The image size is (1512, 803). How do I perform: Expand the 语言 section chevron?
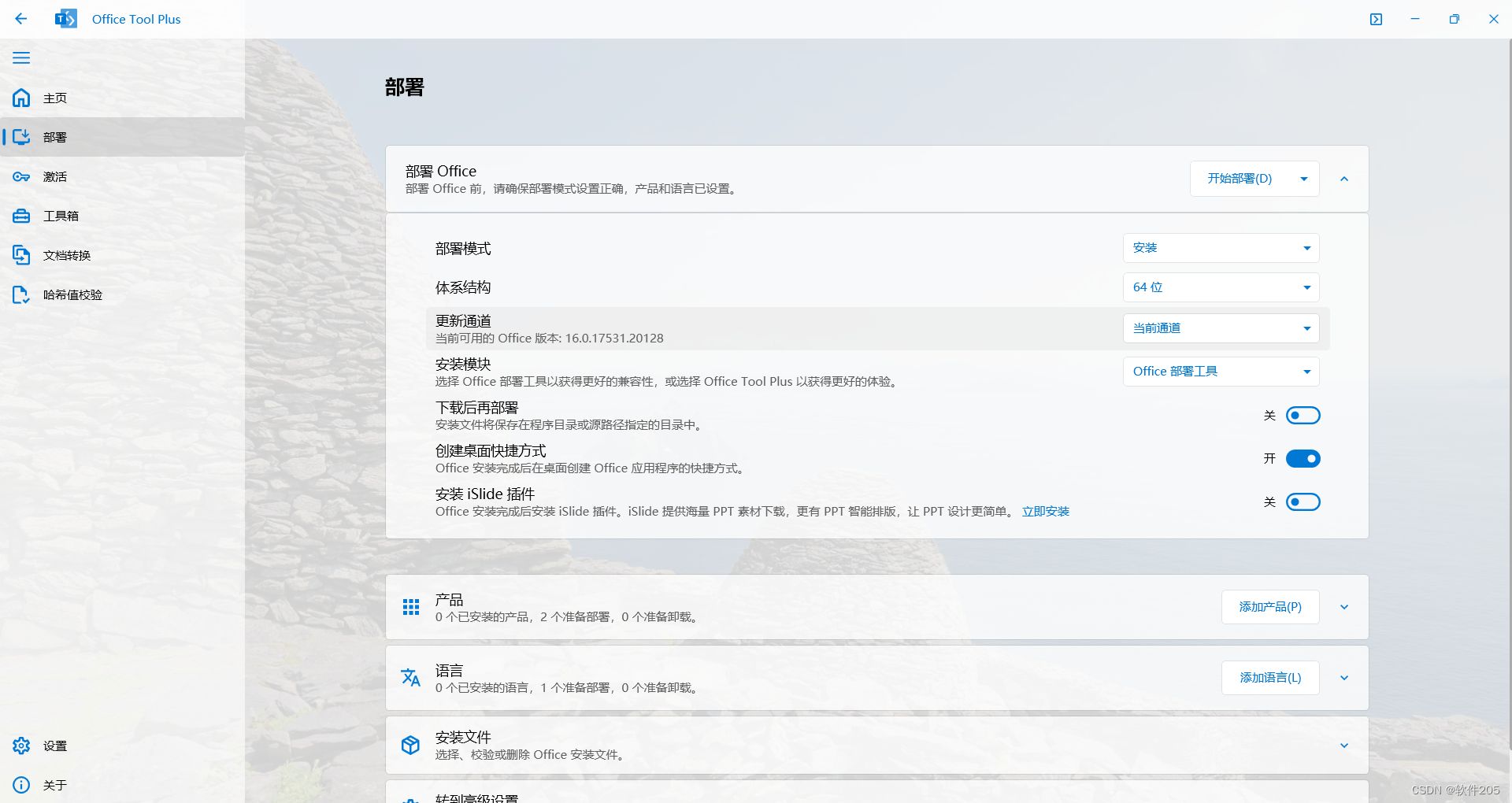pos(1344,678)
